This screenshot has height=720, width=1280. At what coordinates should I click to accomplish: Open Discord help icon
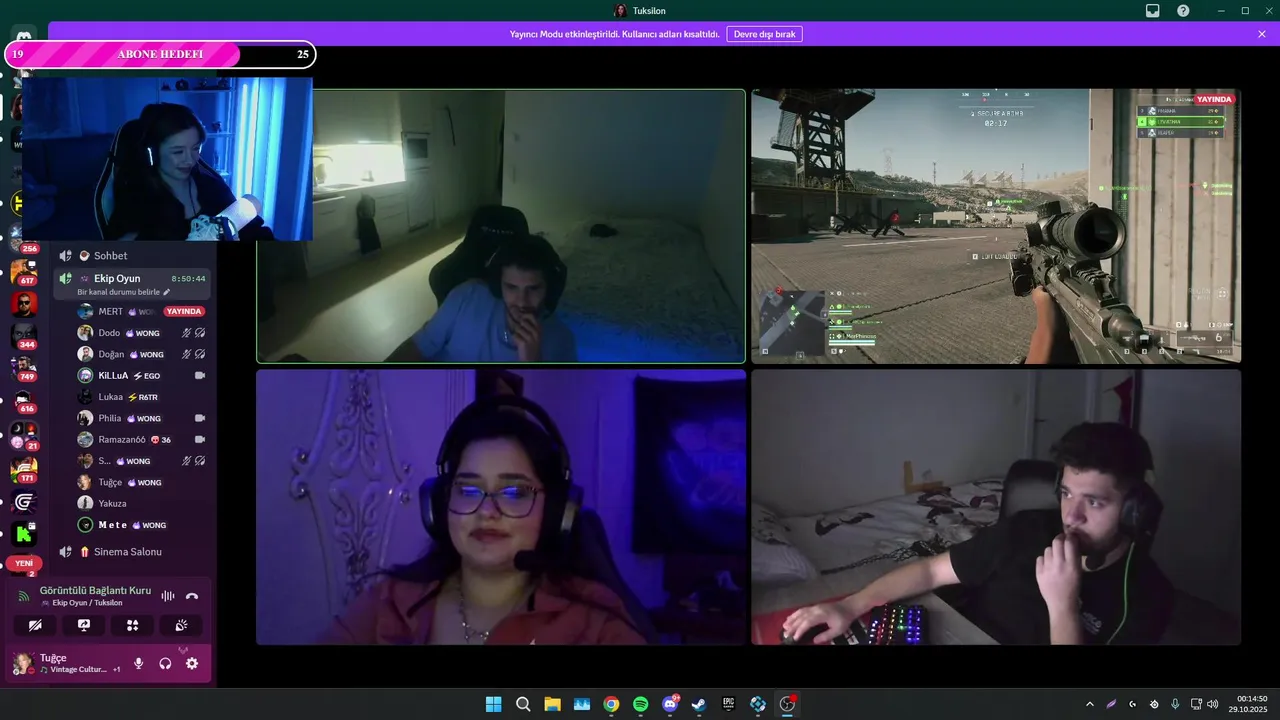(1183, 11)
